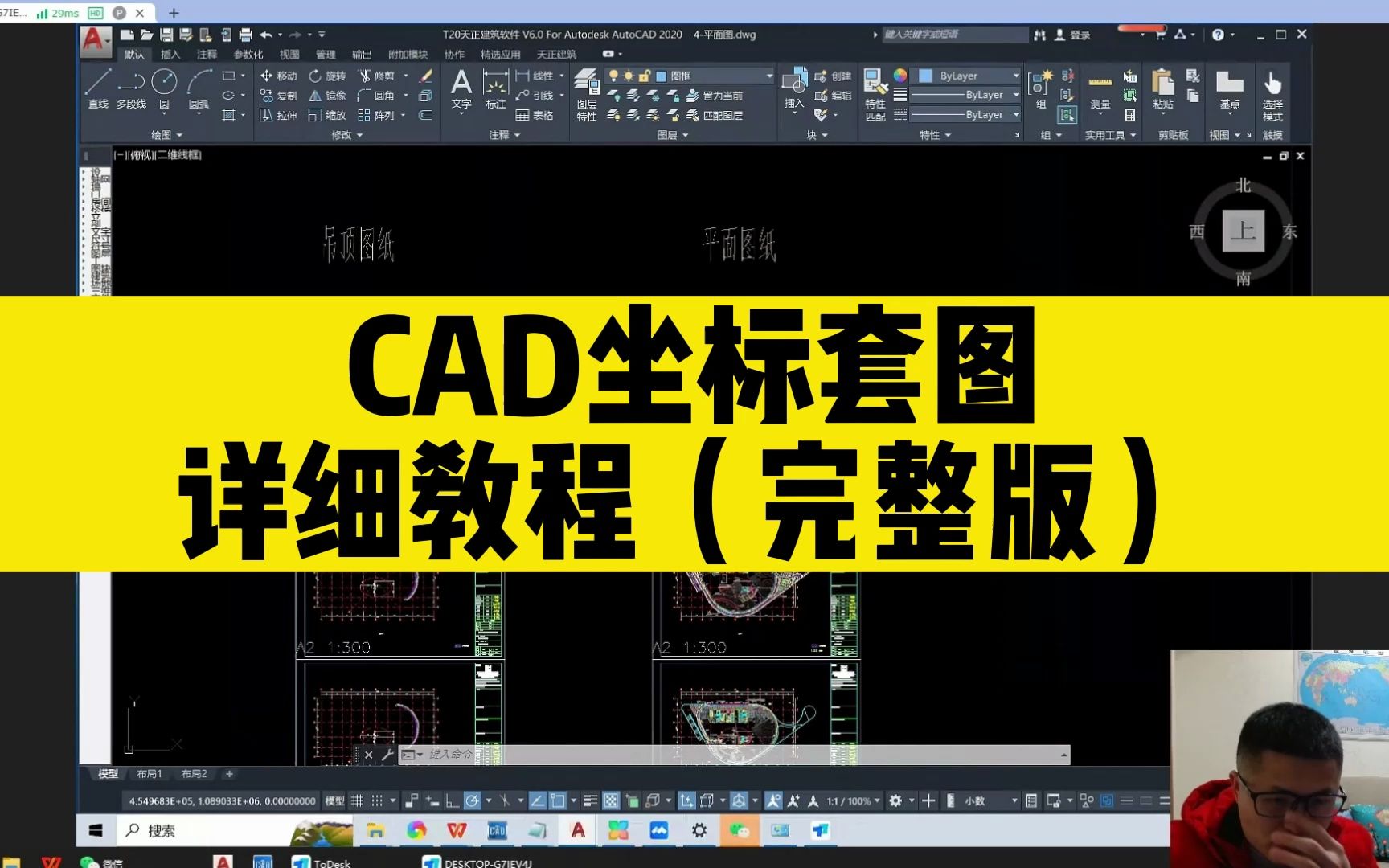Switch to the 天正建筑 ribbon tab
Image resolution: width=1389 pixels, height=868 pixels.
point(556,55)
